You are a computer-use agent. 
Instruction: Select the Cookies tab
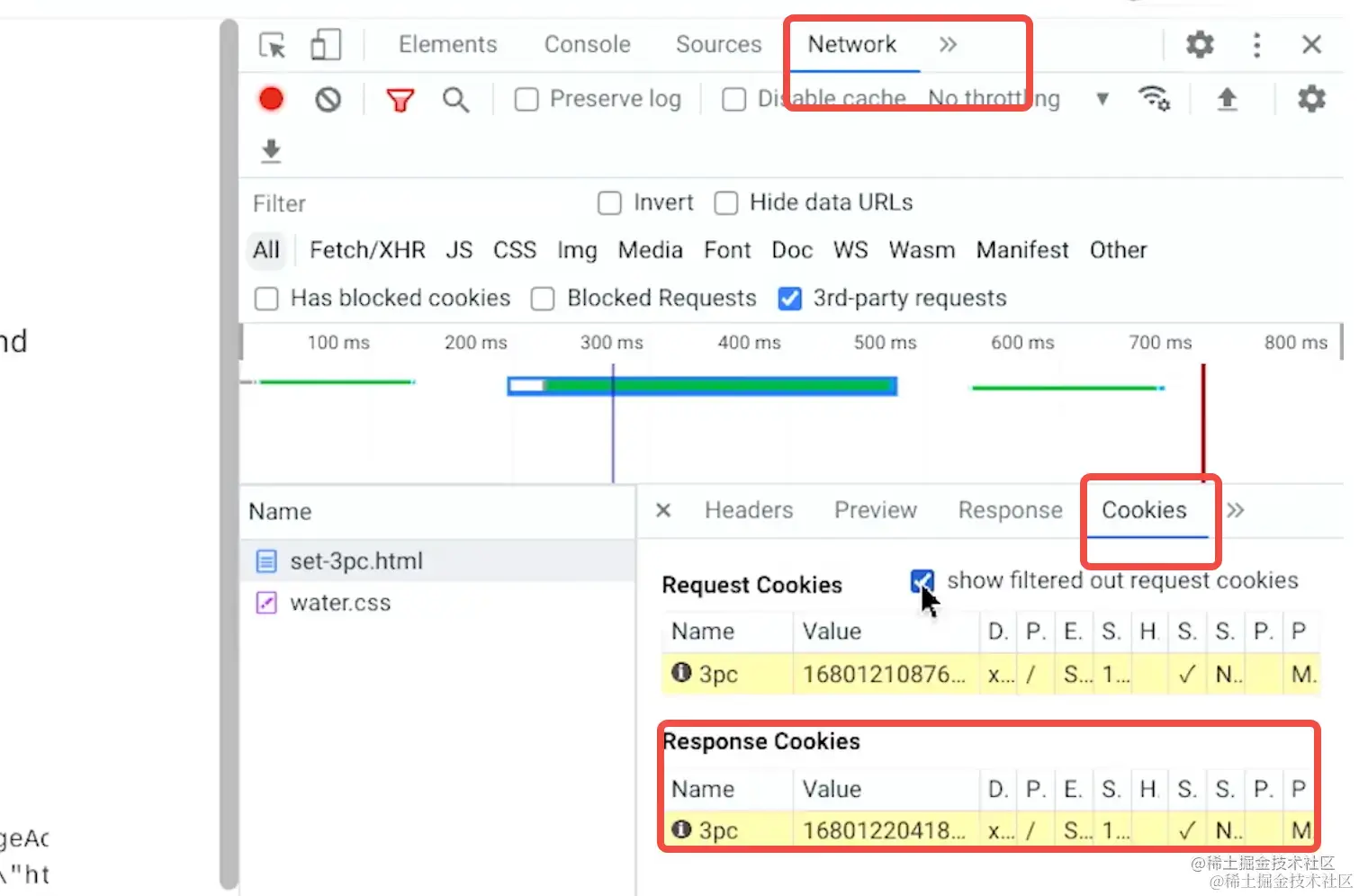(x=1144, y=510)
